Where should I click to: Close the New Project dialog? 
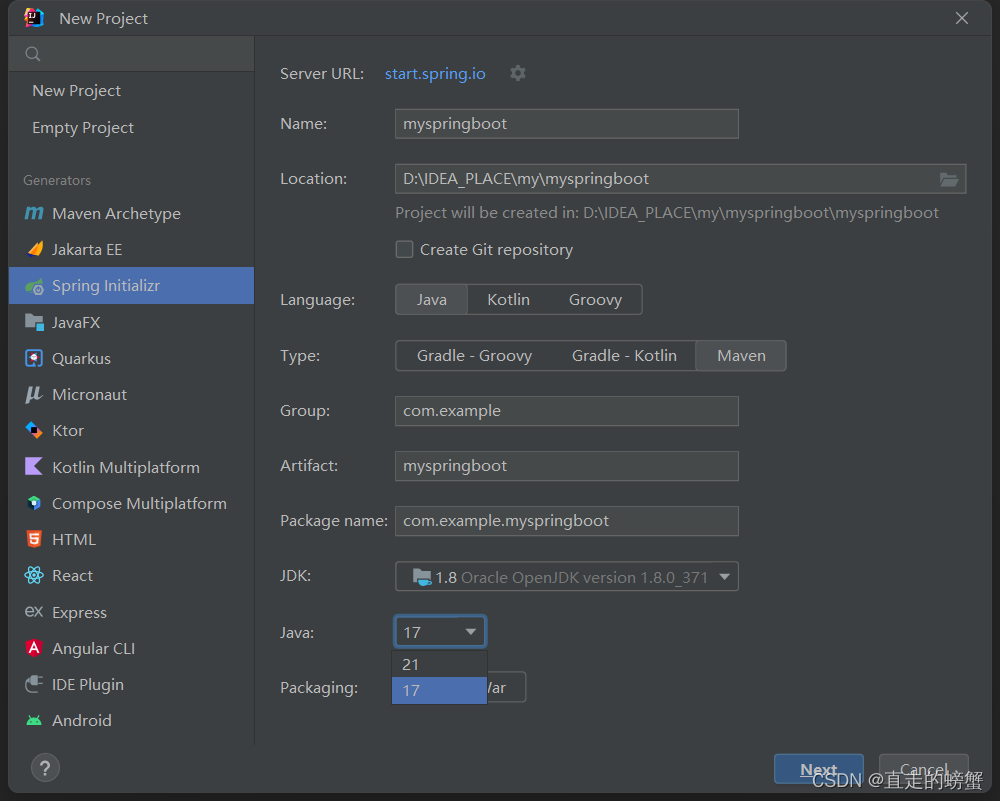click(x=962, y=18)
